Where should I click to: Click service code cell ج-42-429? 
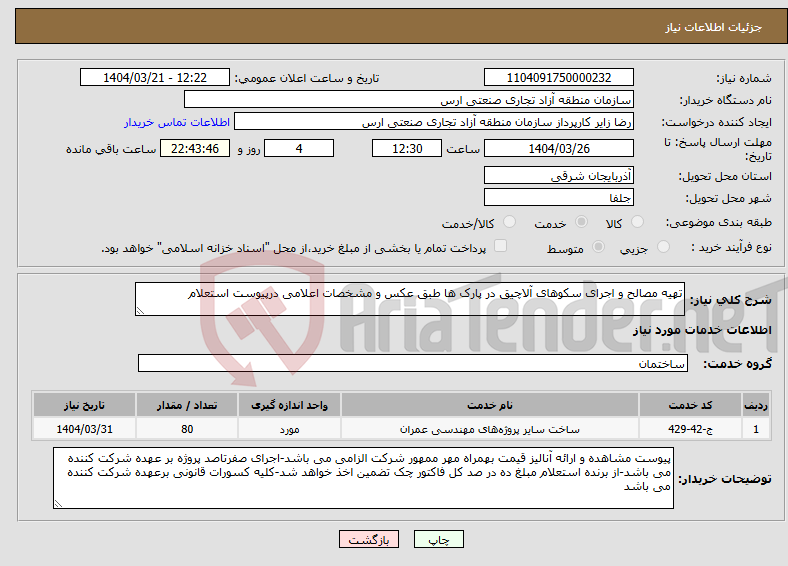click(691, 429)
